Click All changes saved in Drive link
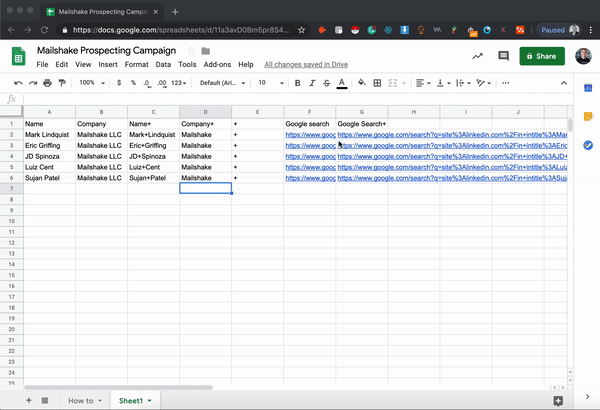The image size is (600, 410). tap(306, 64)
